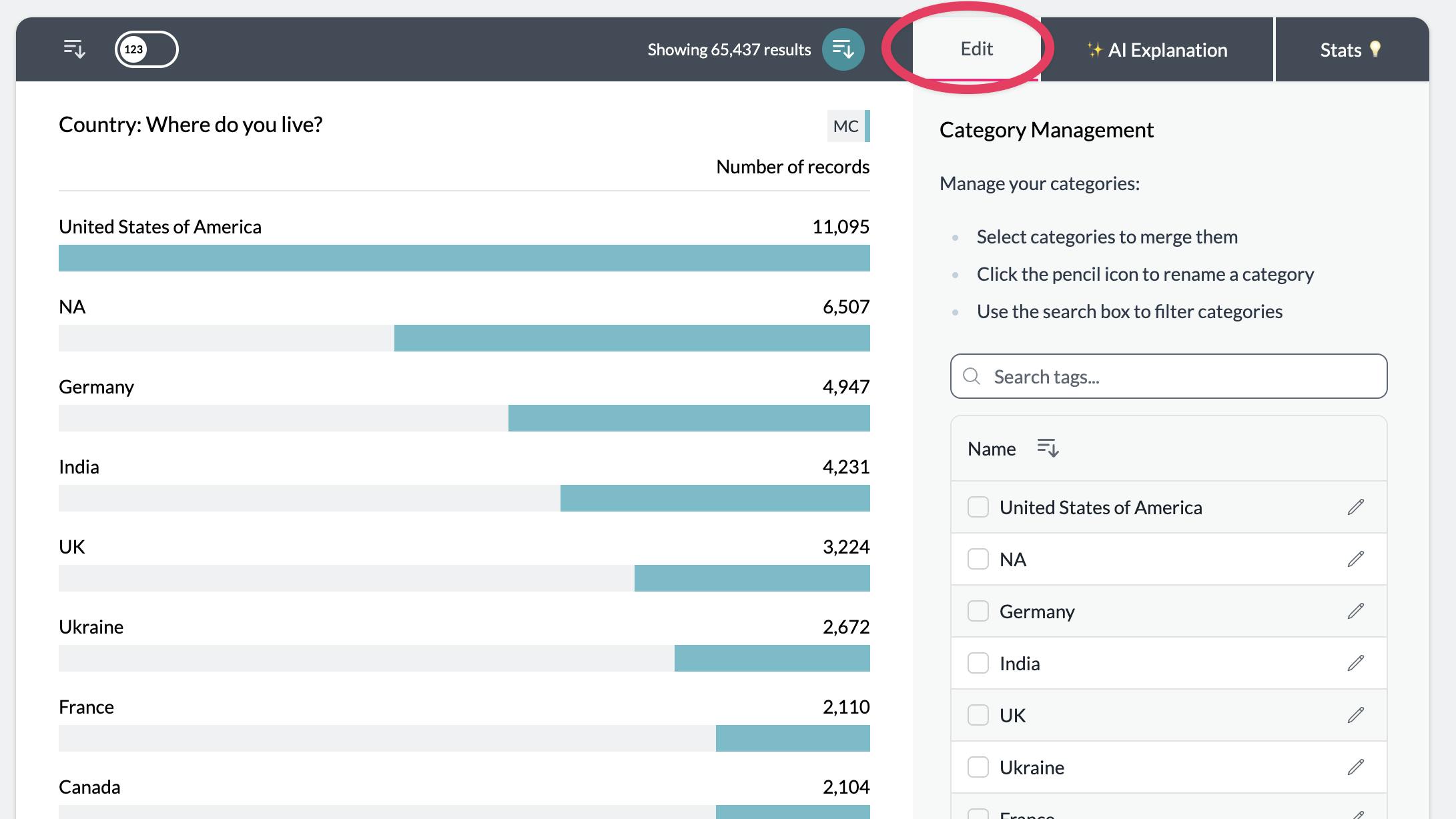1456x819 pixels.
Task: Click the MC question type badge
Action: pyautogui.click(x=845, y=126)
